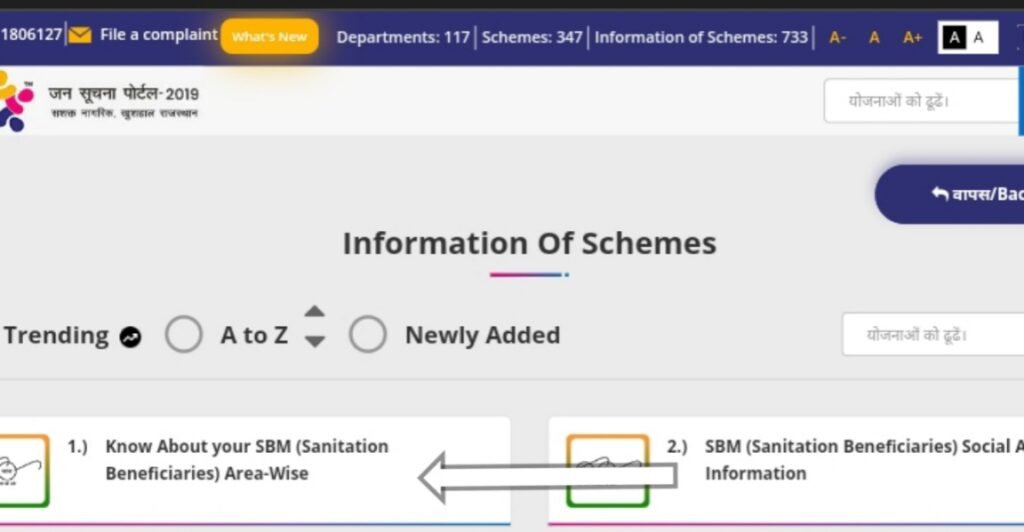Select the A to Z radio button

point(184,334)
